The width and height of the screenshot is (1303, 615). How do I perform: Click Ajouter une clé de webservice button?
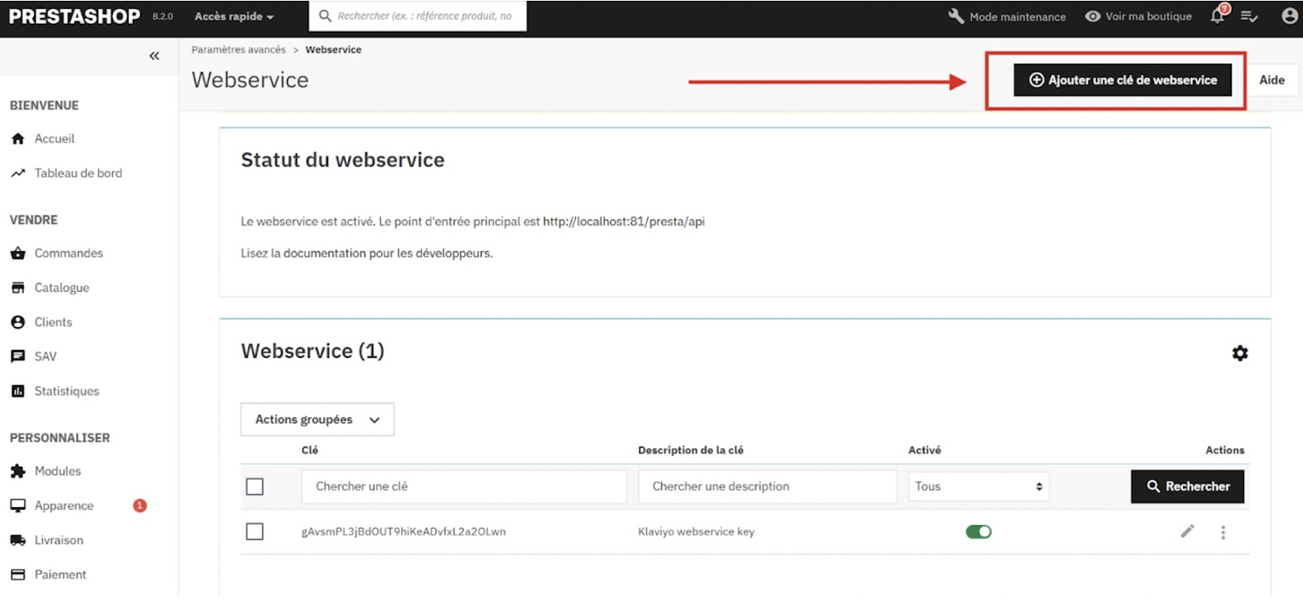pyautogui.click(x=1123, y=80)
